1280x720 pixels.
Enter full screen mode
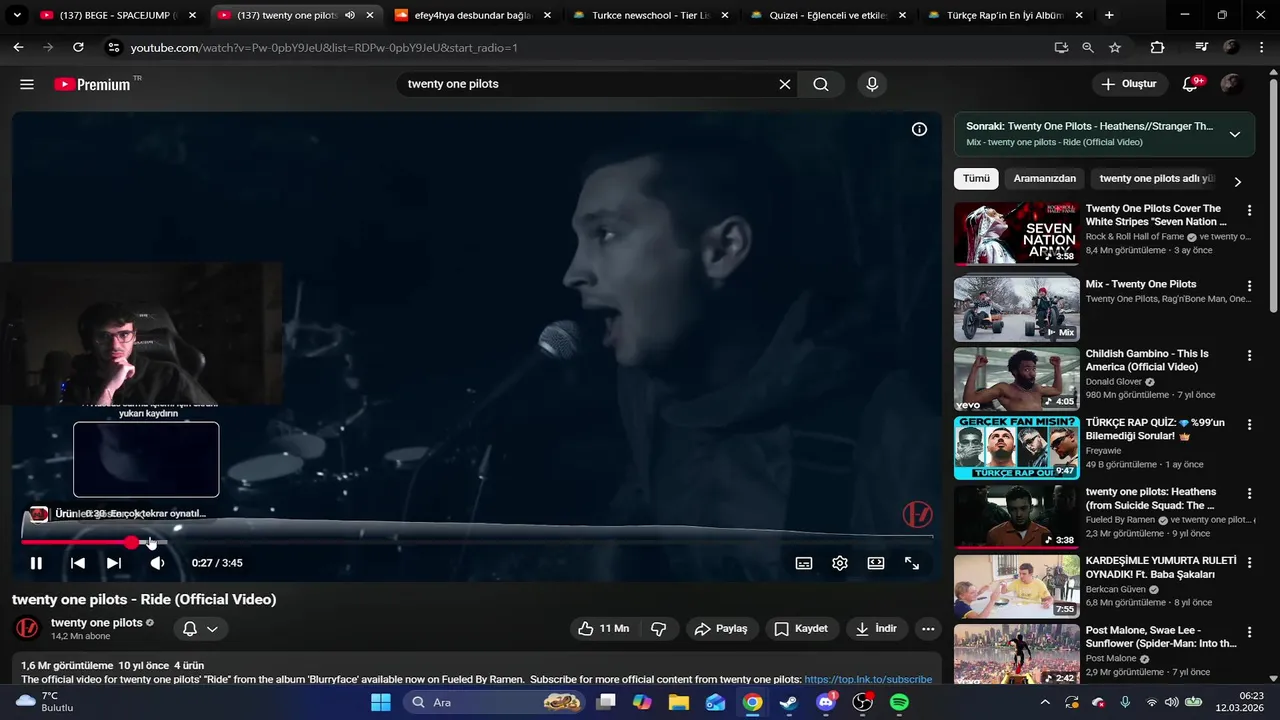coord(912,563)
